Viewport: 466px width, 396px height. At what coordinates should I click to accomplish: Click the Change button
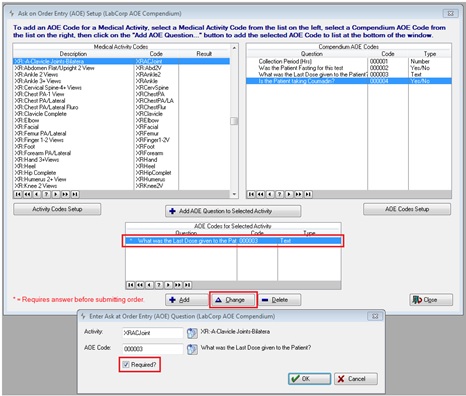coord(233,300)
